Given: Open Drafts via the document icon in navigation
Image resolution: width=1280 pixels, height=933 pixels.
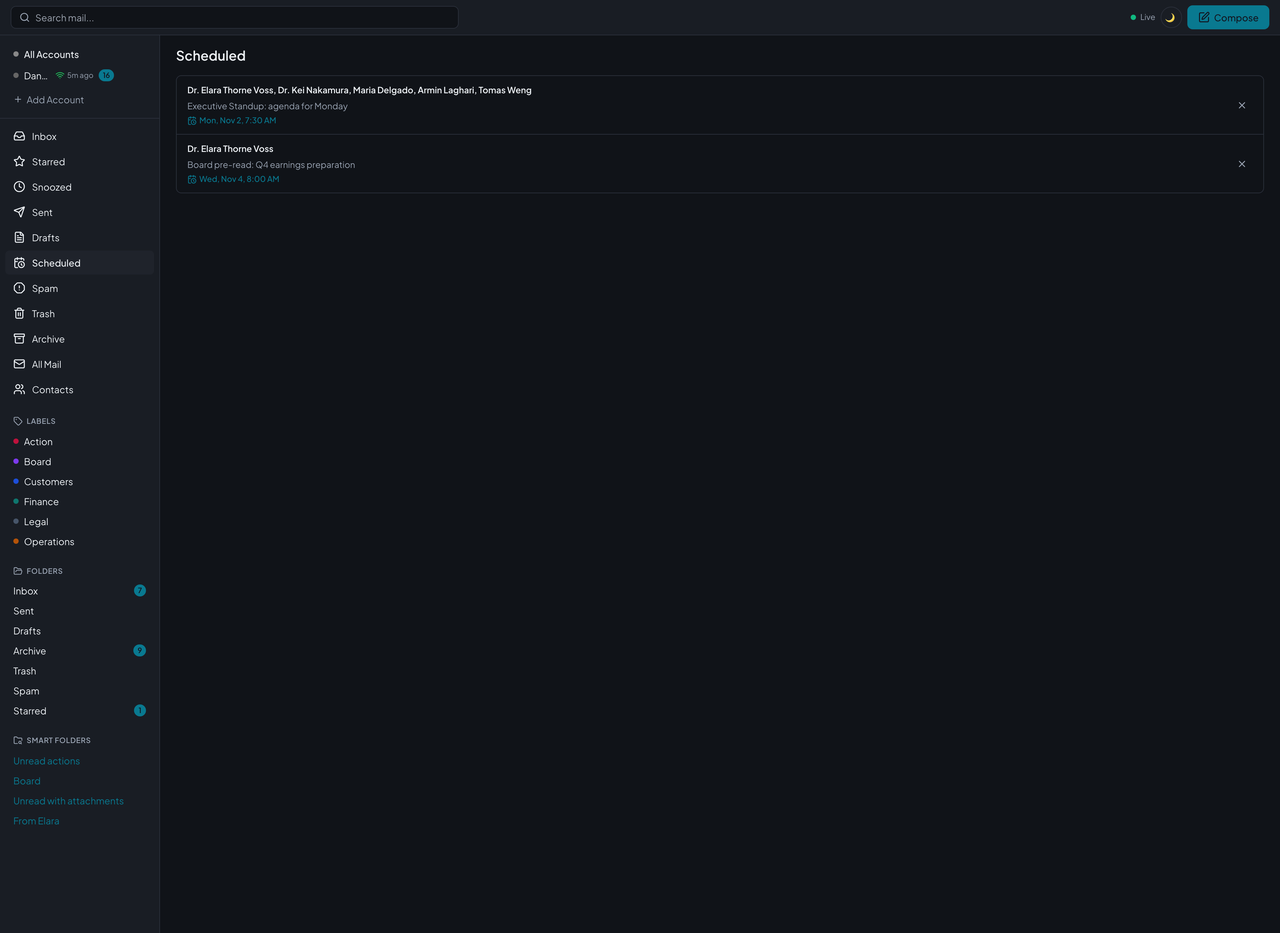Looking at the screenshot, I should pyautogui.click(x=19, y=237).
